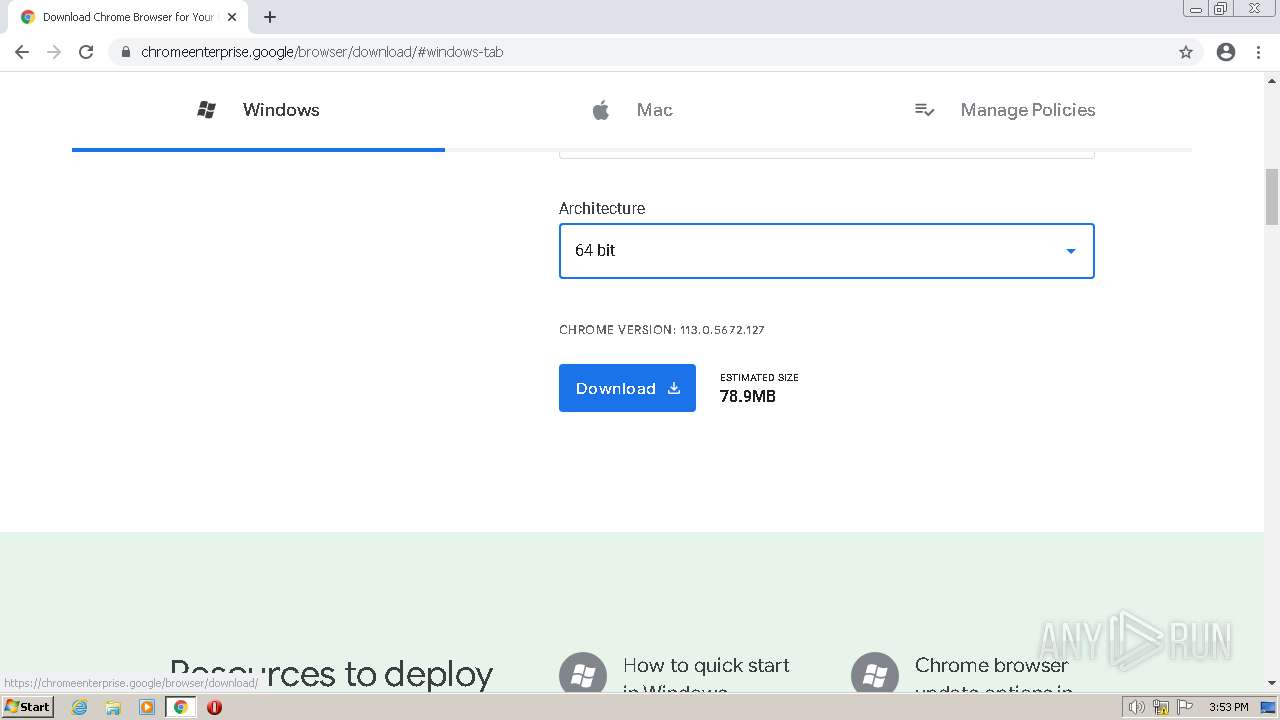
Task: Open the Manage Policies tab
Action: (1005, 110)
